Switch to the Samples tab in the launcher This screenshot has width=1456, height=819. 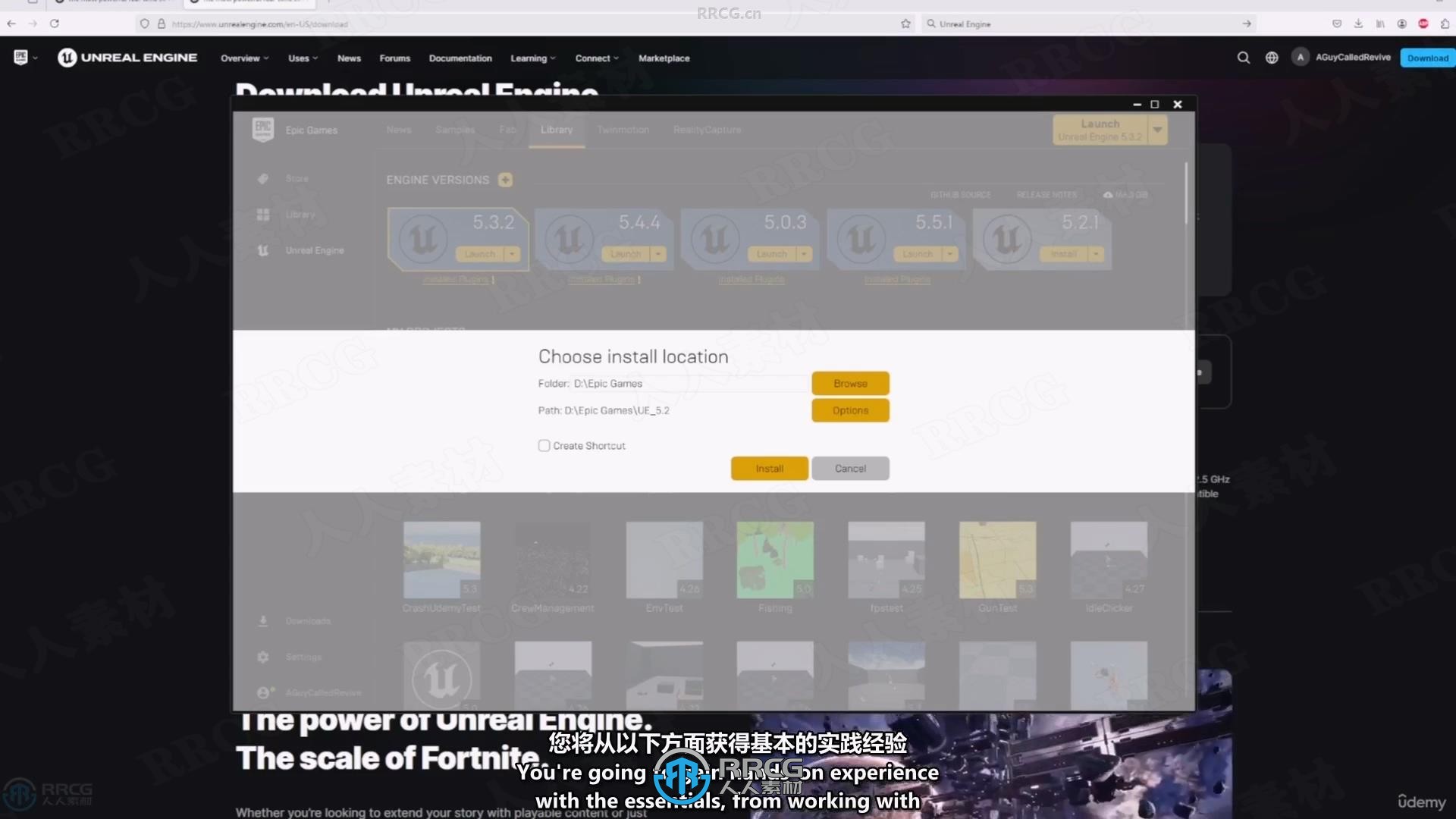pos(455,130)
